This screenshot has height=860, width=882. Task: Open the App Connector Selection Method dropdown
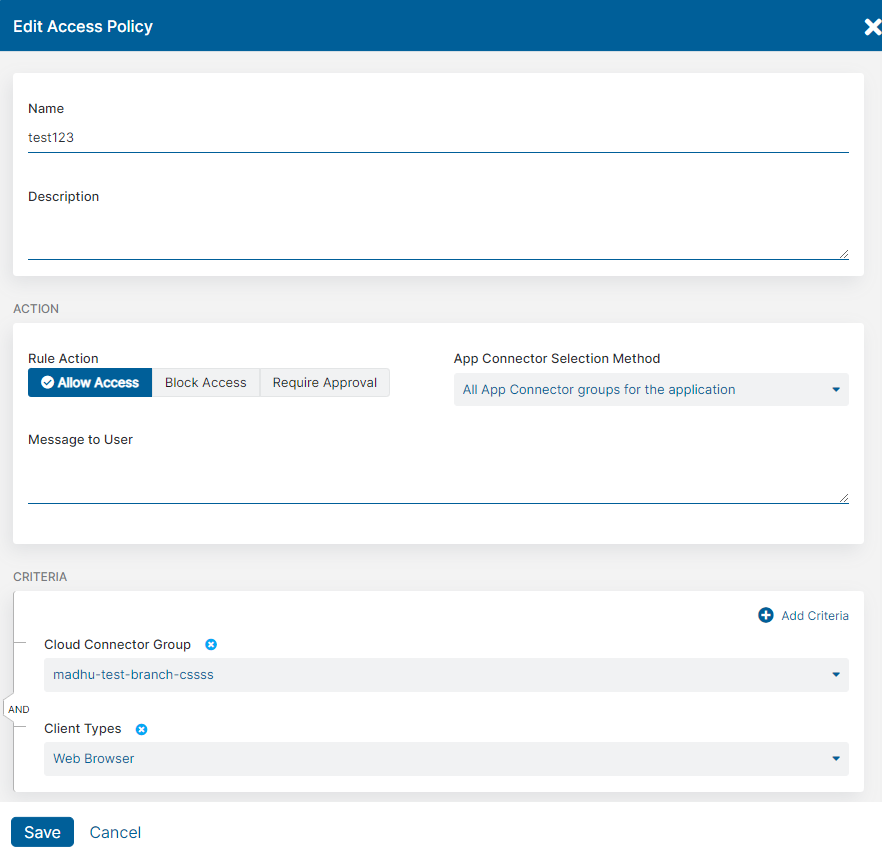tap(650, 389)
